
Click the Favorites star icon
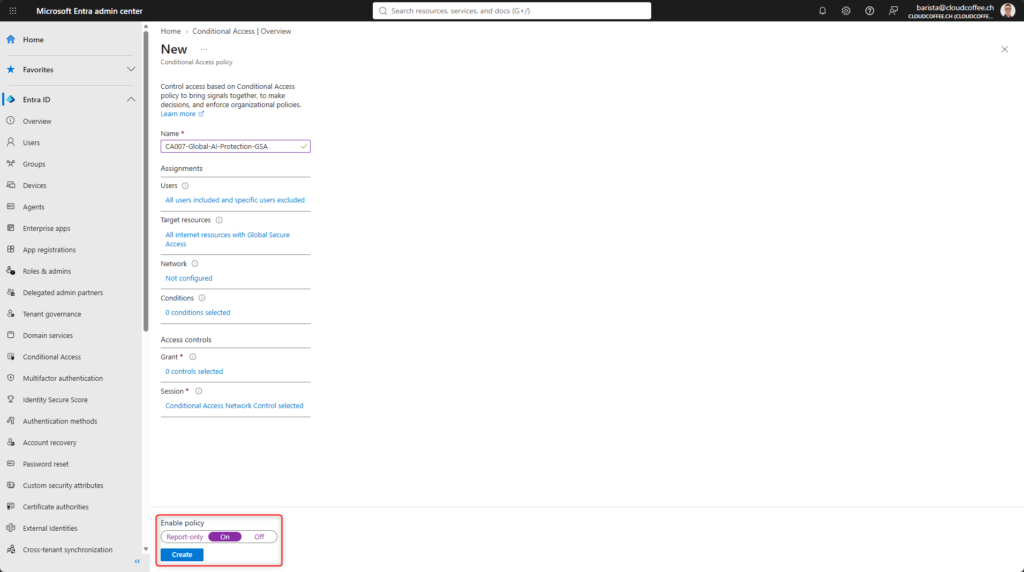[x=10, y=69]
